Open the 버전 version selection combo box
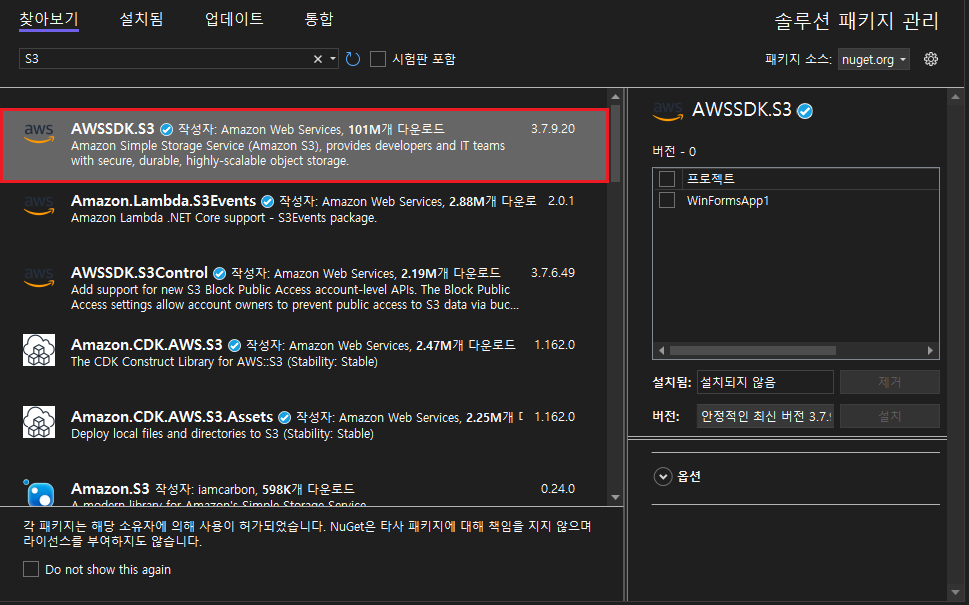 [x=765, y=416]
